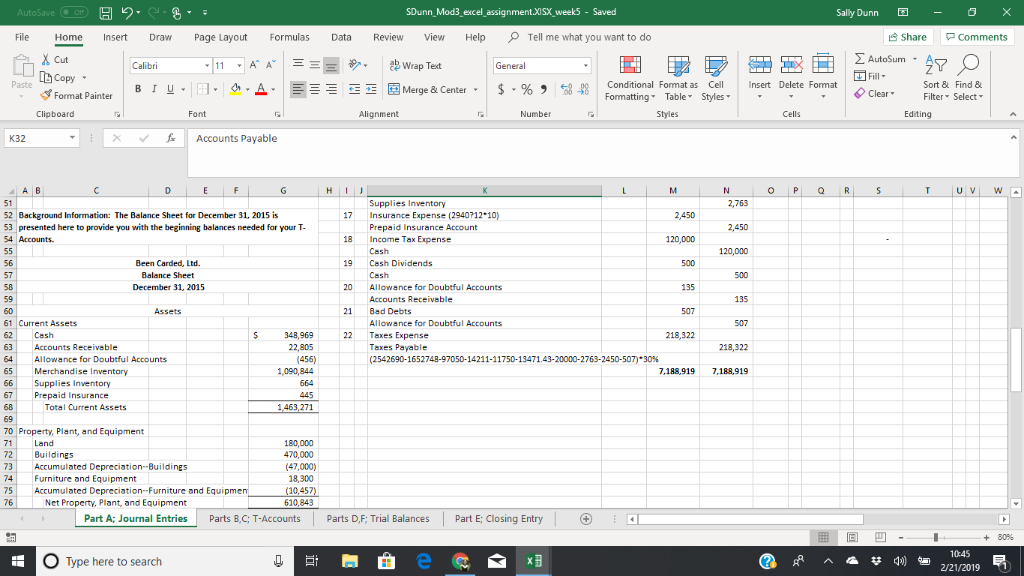Toggle Wrap Text on selected cell
This screenshot has width=1024, height=576.
pyautogui.click(x=415, y=66)
